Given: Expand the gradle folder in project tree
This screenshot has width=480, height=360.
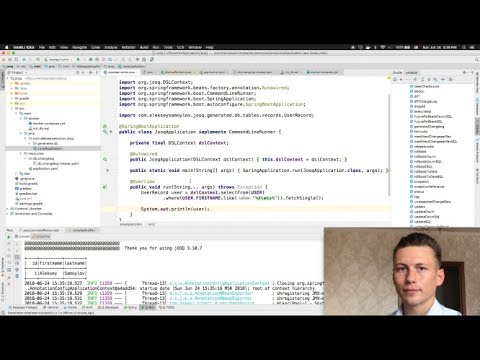Looking at the screenshot, I should (12, 98).
